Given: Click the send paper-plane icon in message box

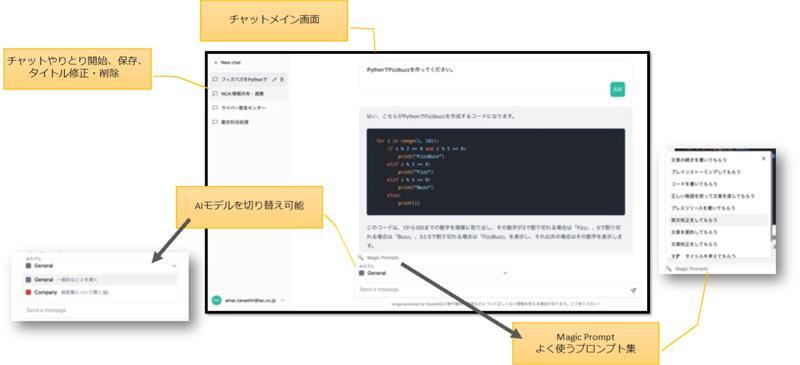Looking at the screenshot, I should [633, 290].
